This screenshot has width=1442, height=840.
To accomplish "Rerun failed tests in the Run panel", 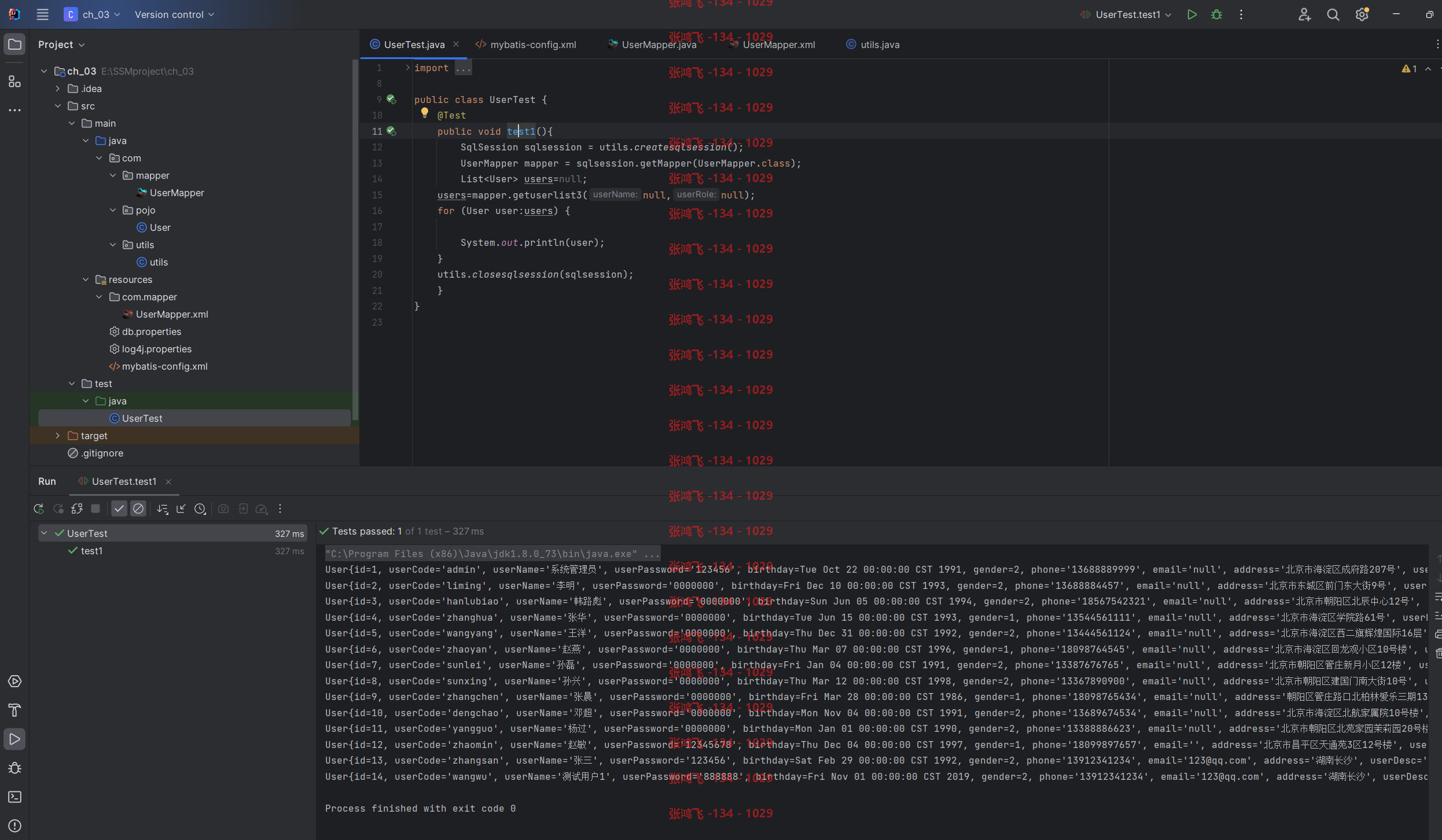I will tap(58, 509).
